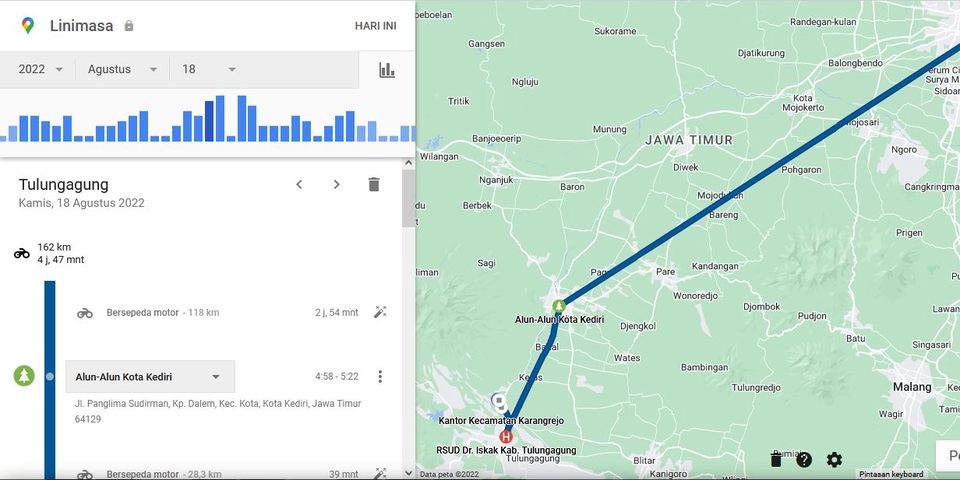This screenshot has height=480, width=960.
Task: Click the 162 km total distance text
Action: pyautogui.click(x=54, y=247)
